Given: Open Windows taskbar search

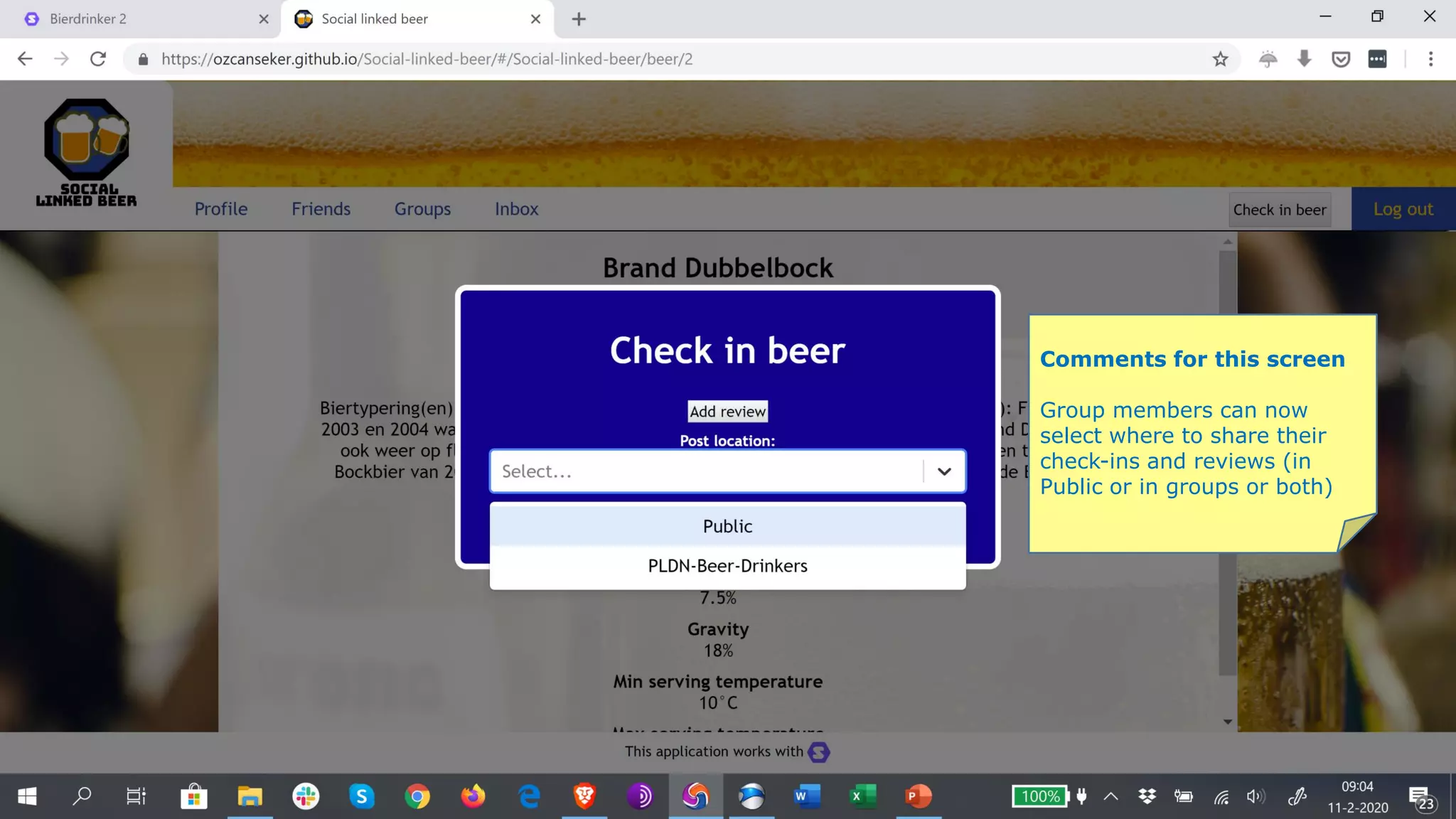Looking at the screenshot, I should pyautogui.click(x=82, y=796).
